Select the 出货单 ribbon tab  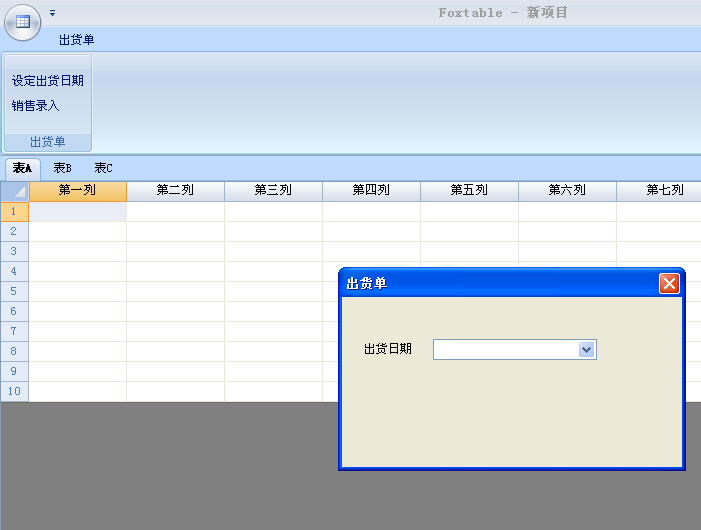tap(76, 40)
